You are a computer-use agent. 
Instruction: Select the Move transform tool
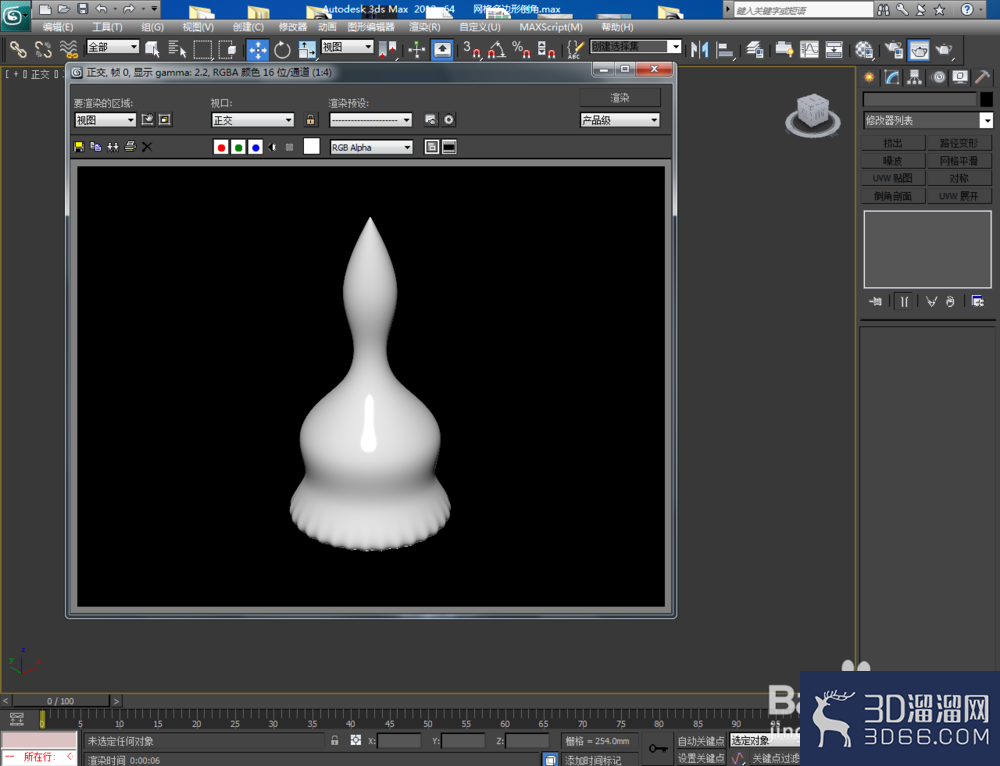tap(258, 49)
